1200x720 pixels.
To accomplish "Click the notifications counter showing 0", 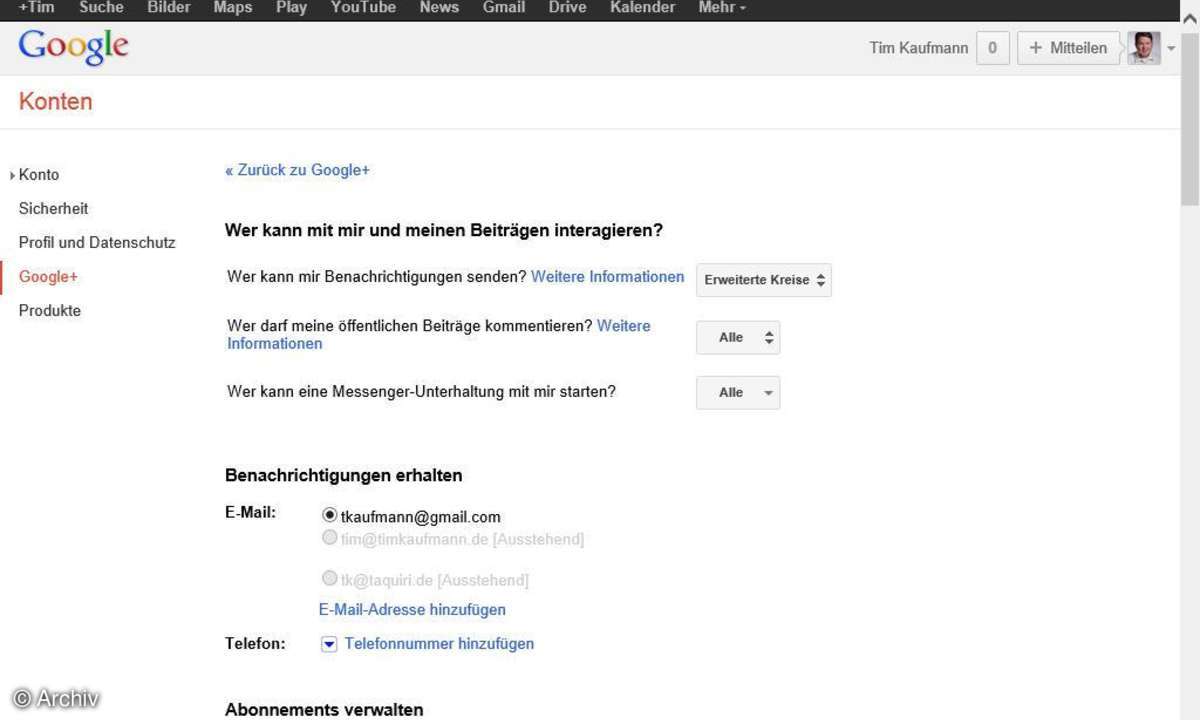I will (992, 48).
